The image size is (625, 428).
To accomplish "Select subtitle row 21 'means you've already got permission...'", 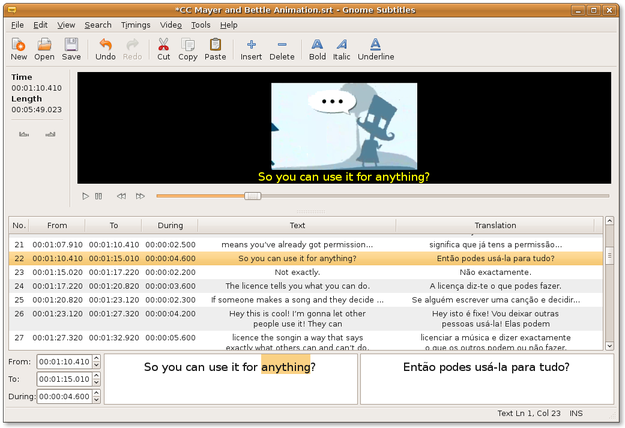I will (x=306, y=245).
